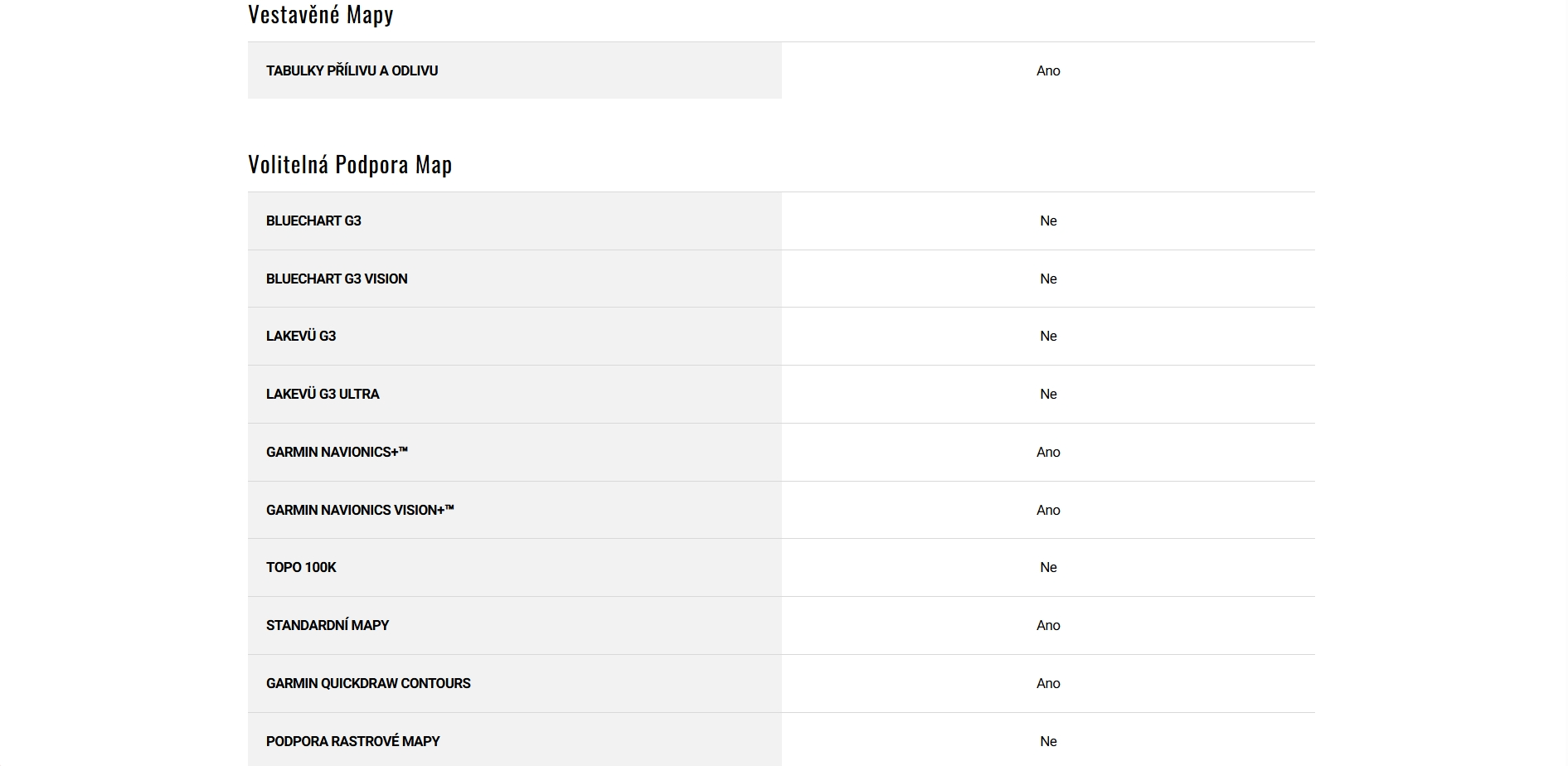Select the Podpora rastrové mapy label
Viewport: 1568px width, 766px height.
pos(352,741)
